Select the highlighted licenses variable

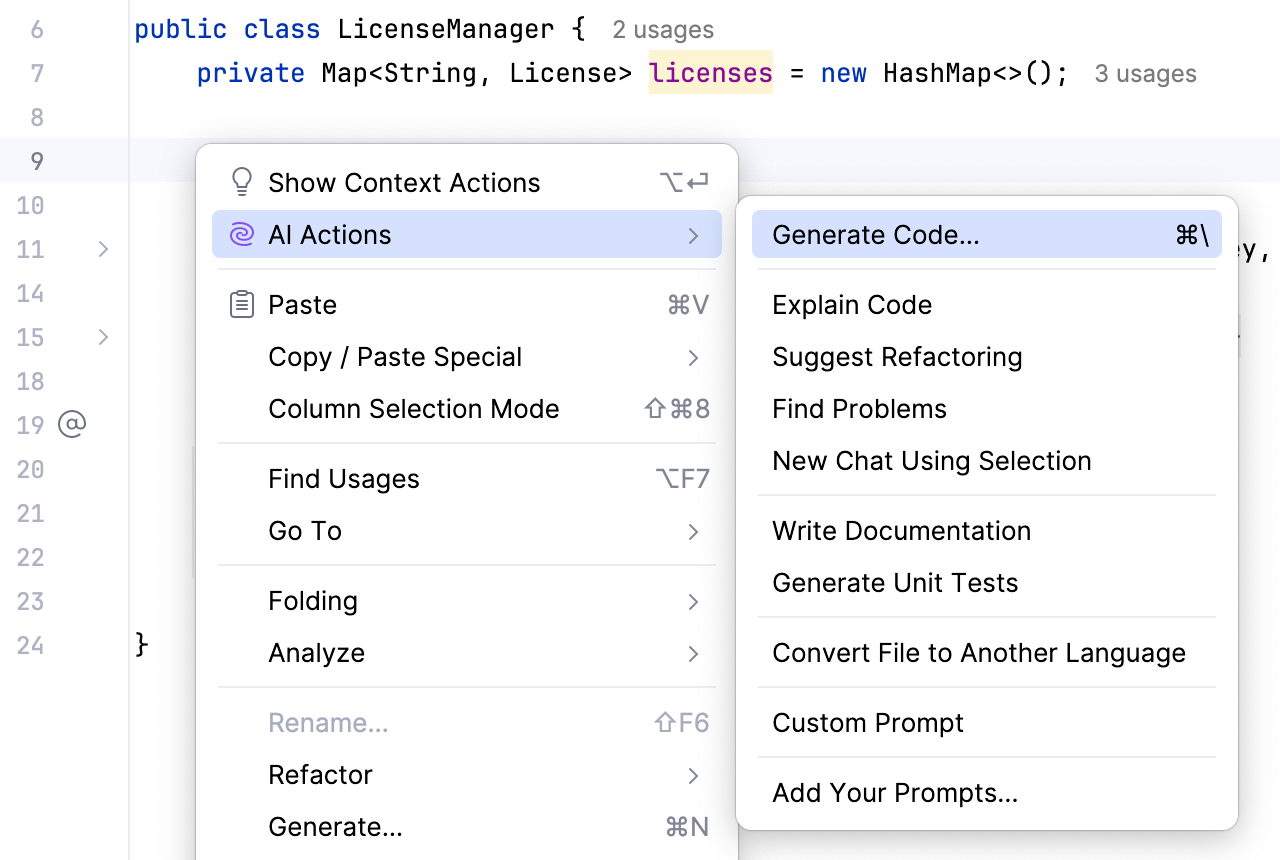tap(710, 72)
